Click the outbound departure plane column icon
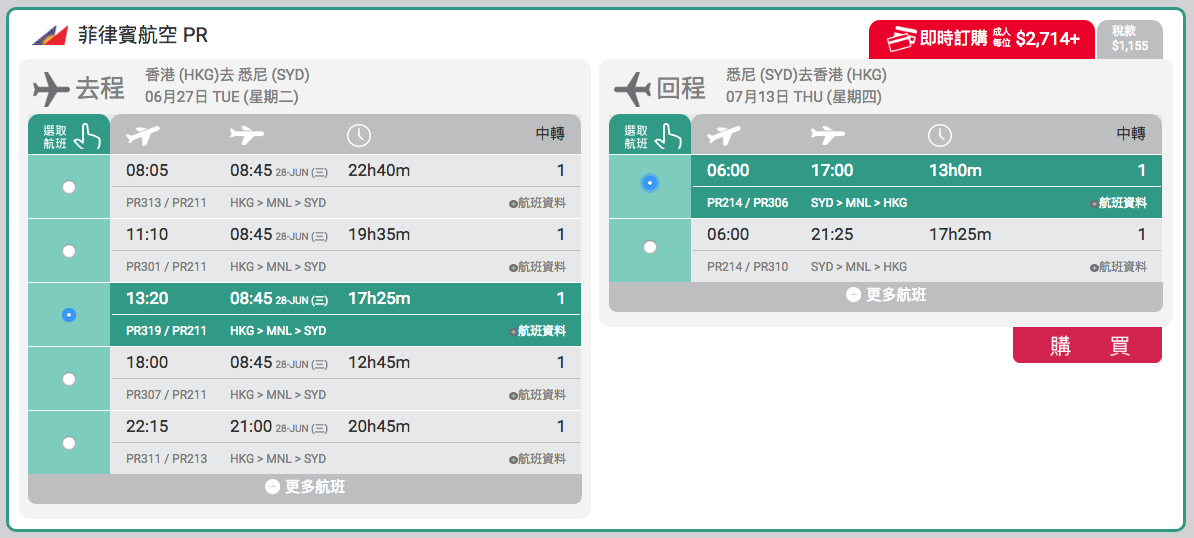1194x538 pixels. tap(143, 135)
